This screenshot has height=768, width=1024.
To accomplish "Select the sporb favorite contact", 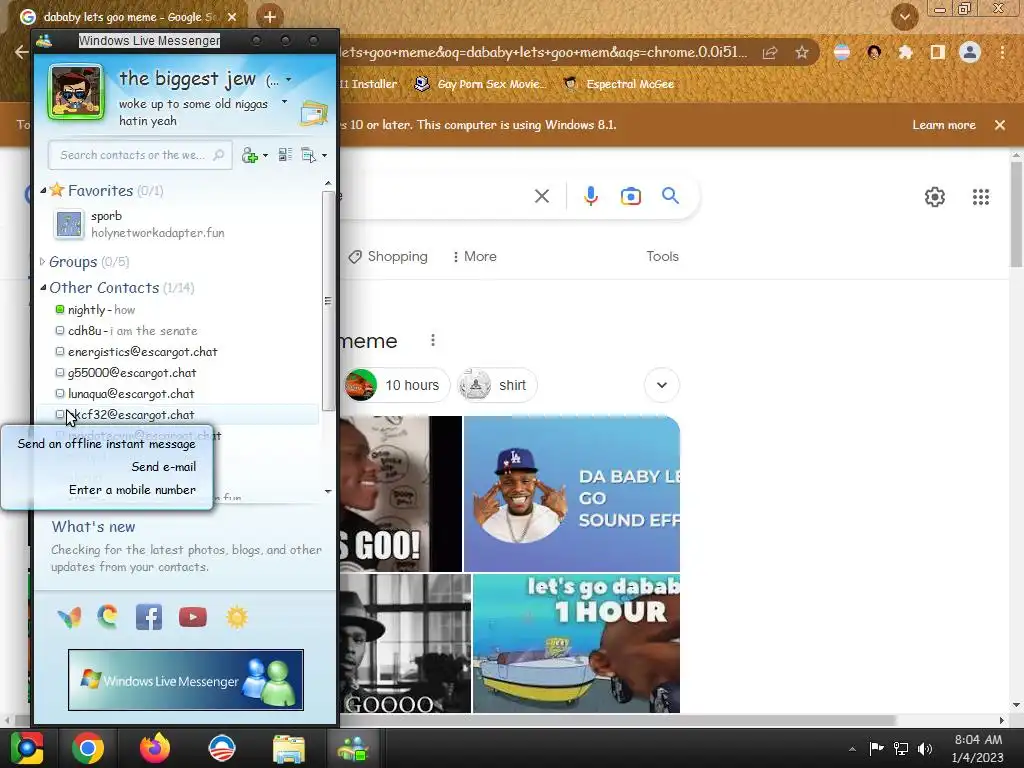I will 178,224.
